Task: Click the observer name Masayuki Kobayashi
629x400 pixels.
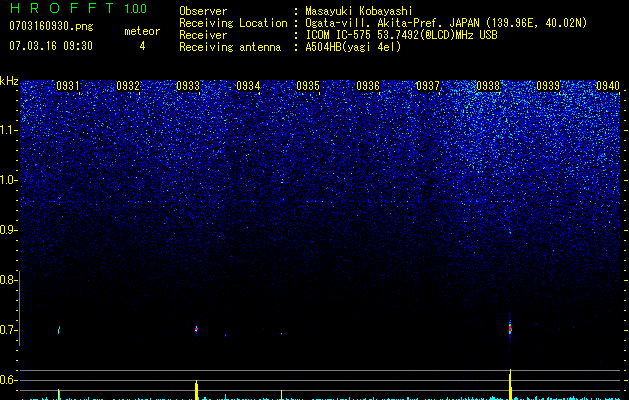Action: (359, 11)
